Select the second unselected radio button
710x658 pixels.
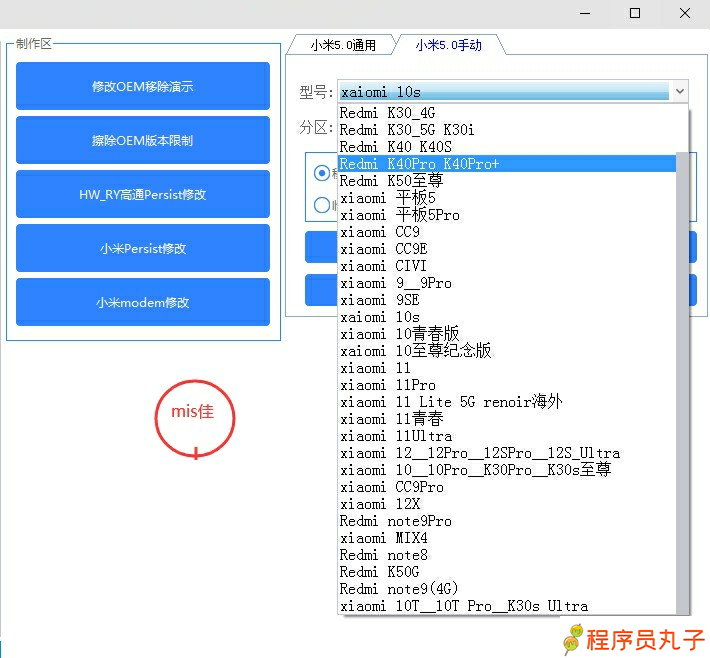coord(322,205)
